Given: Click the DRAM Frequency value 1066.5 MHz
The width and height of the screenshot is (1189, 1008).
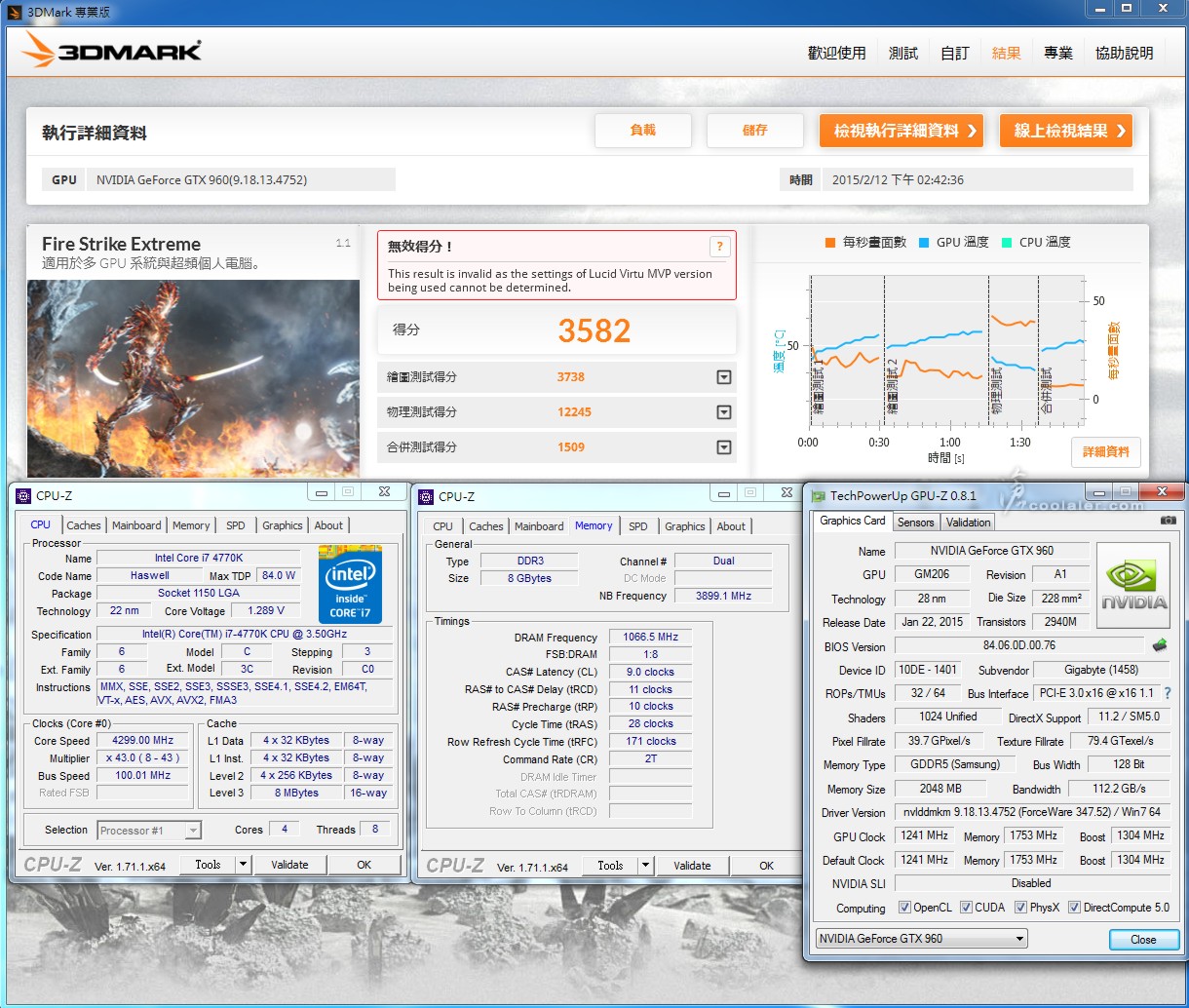Looking at the screenshot, I should [x=650, y=638].
